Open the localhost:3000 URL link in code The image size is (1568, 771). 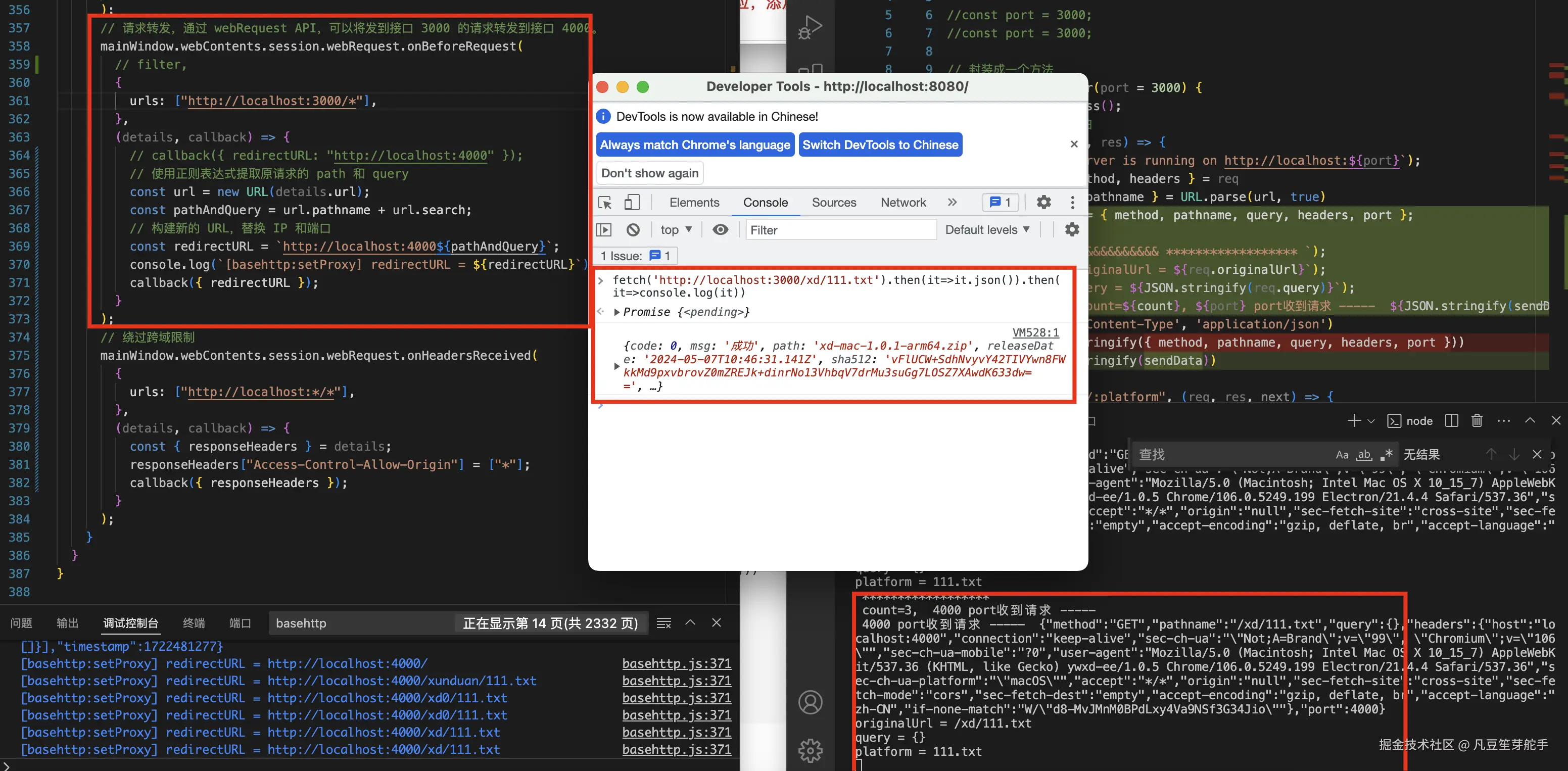point(271,101)
